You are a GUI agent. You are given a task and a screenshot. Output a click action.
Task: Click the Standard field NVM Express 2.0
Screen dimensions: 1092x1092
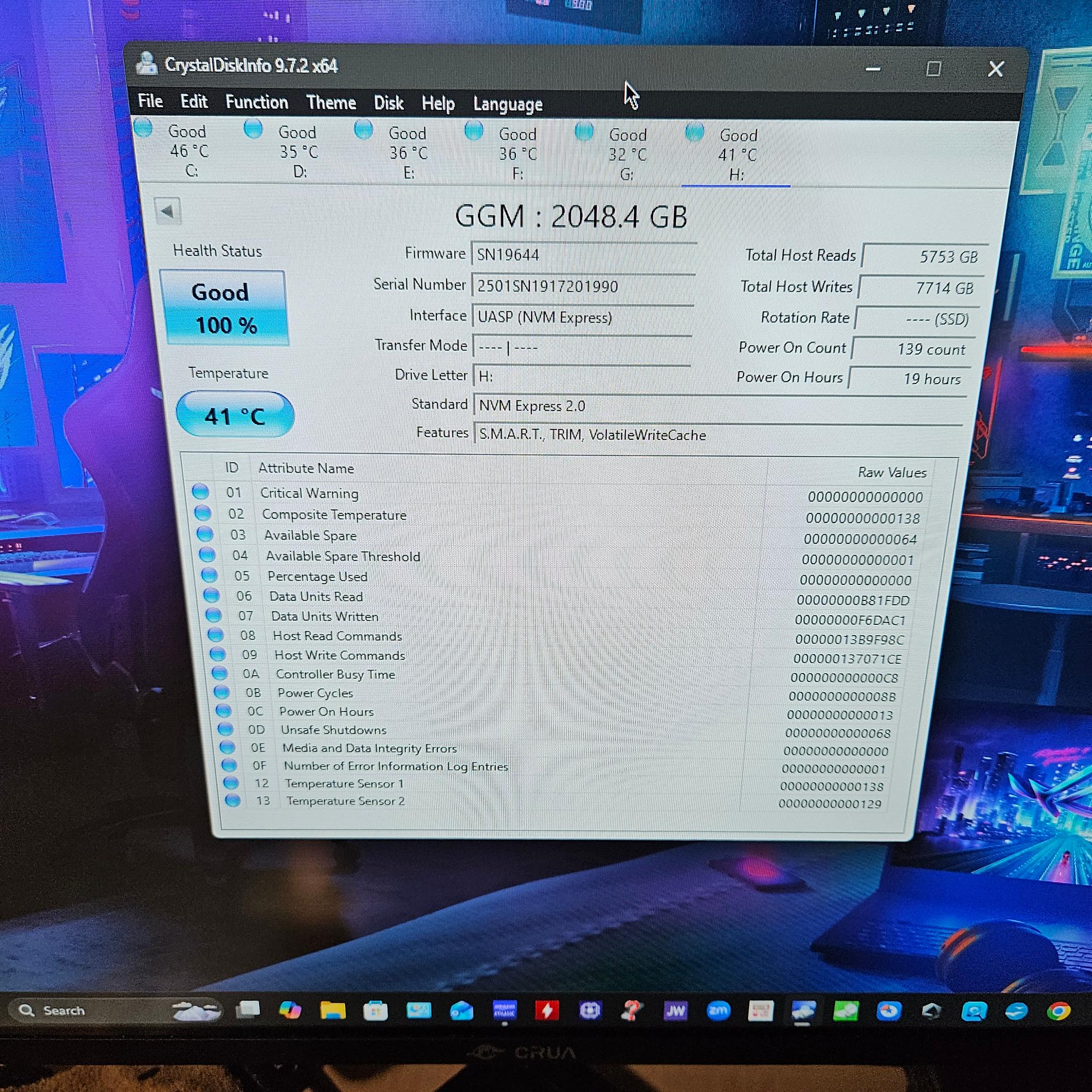coord(718,406)
